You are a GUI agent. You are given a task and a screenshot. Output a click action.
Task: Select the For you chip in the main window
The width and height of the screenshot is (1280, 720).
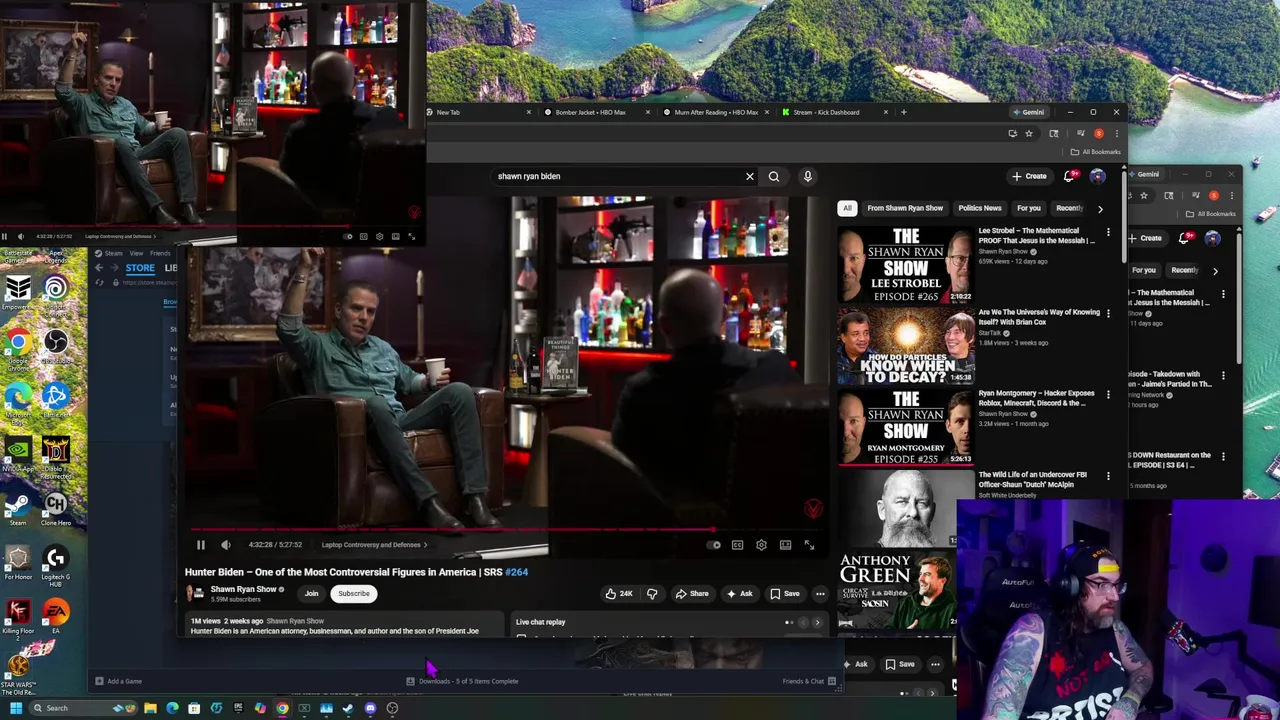[x=1029, y=208]
